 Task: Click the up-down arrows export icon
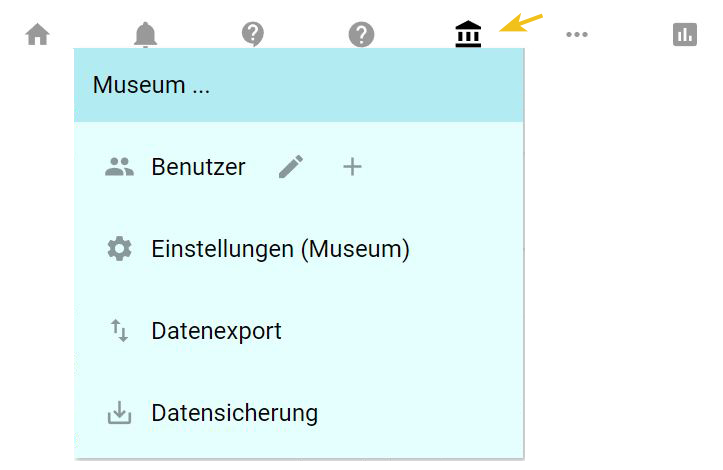(x=119, y=331)
